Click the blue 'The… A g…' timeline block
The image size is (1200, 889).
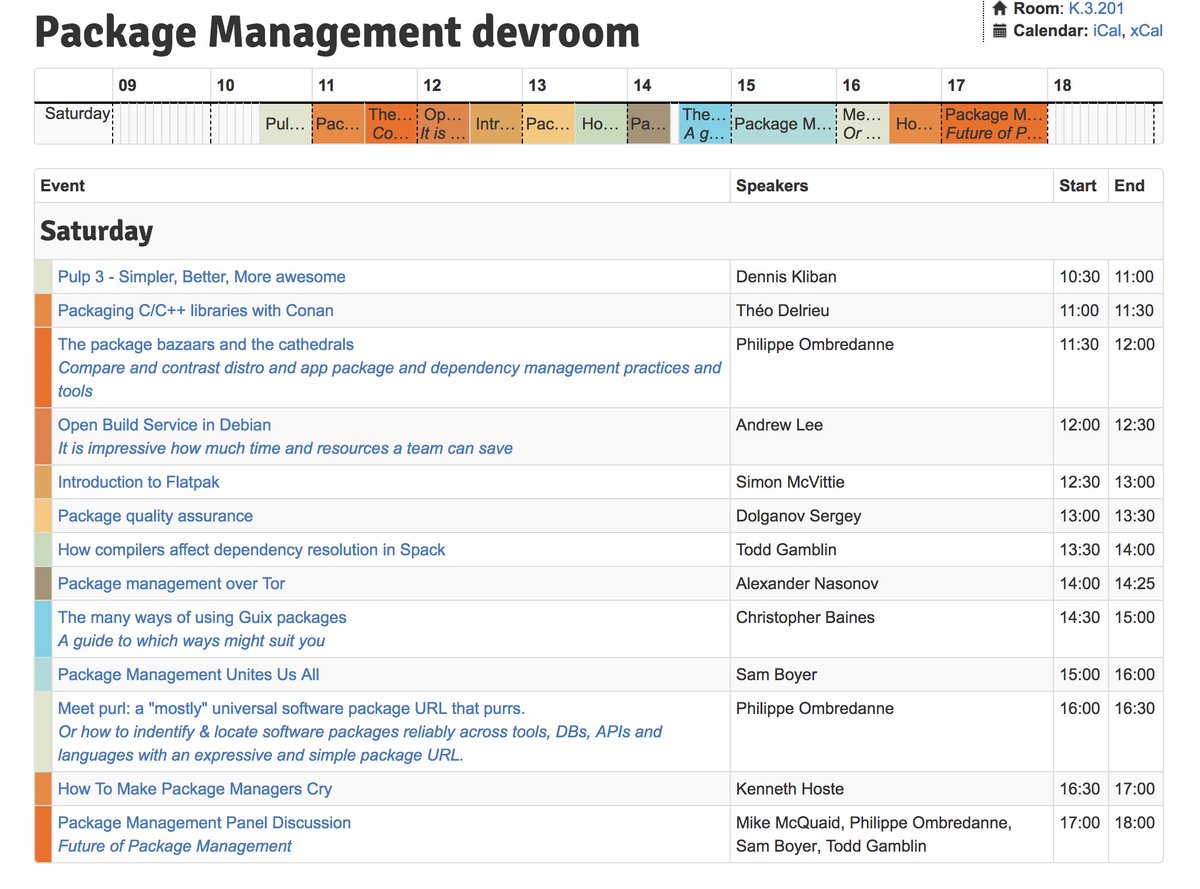pos(705,124)
